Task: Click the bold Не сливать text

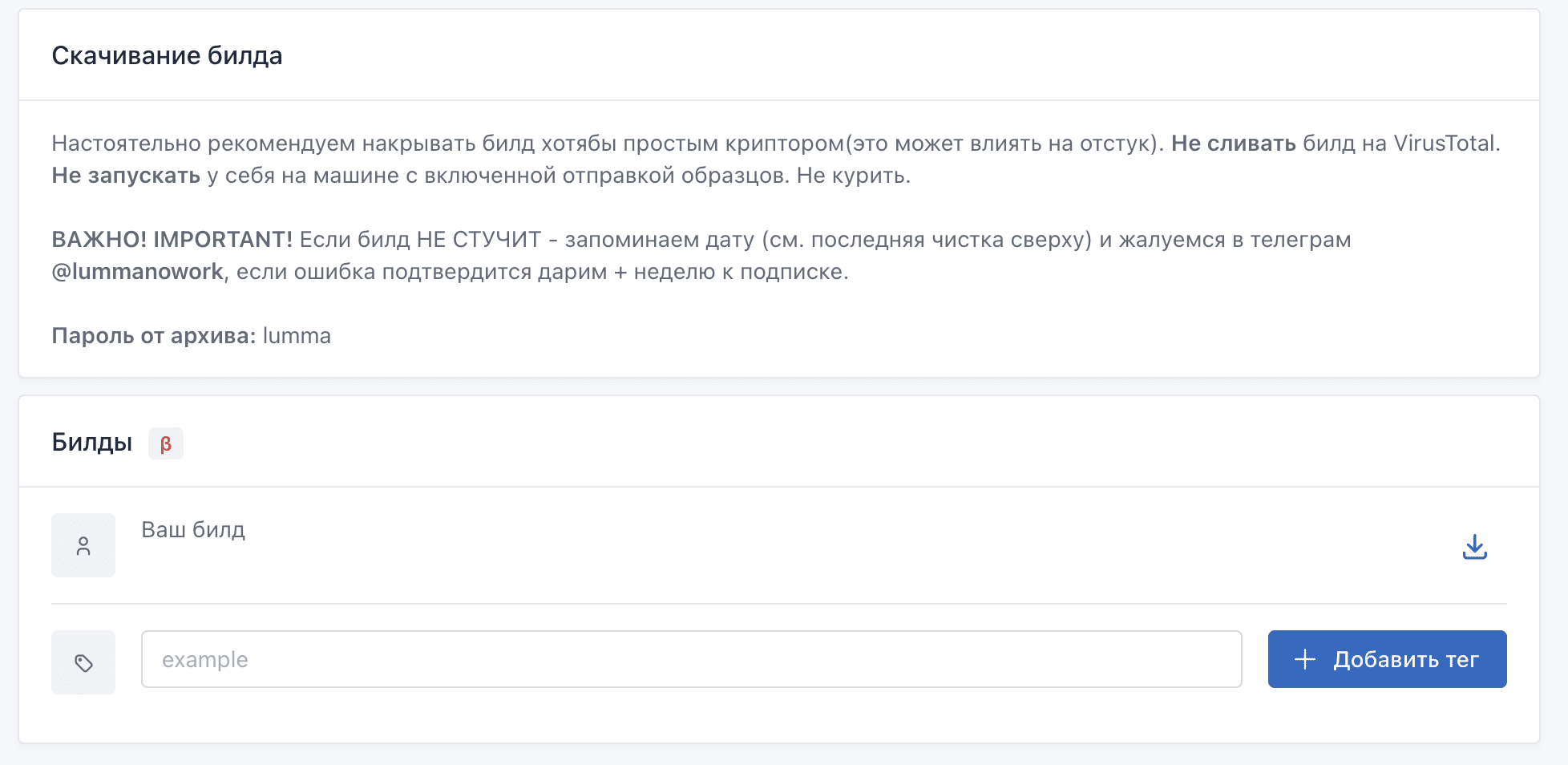Action: click(x=1233, y=144)
